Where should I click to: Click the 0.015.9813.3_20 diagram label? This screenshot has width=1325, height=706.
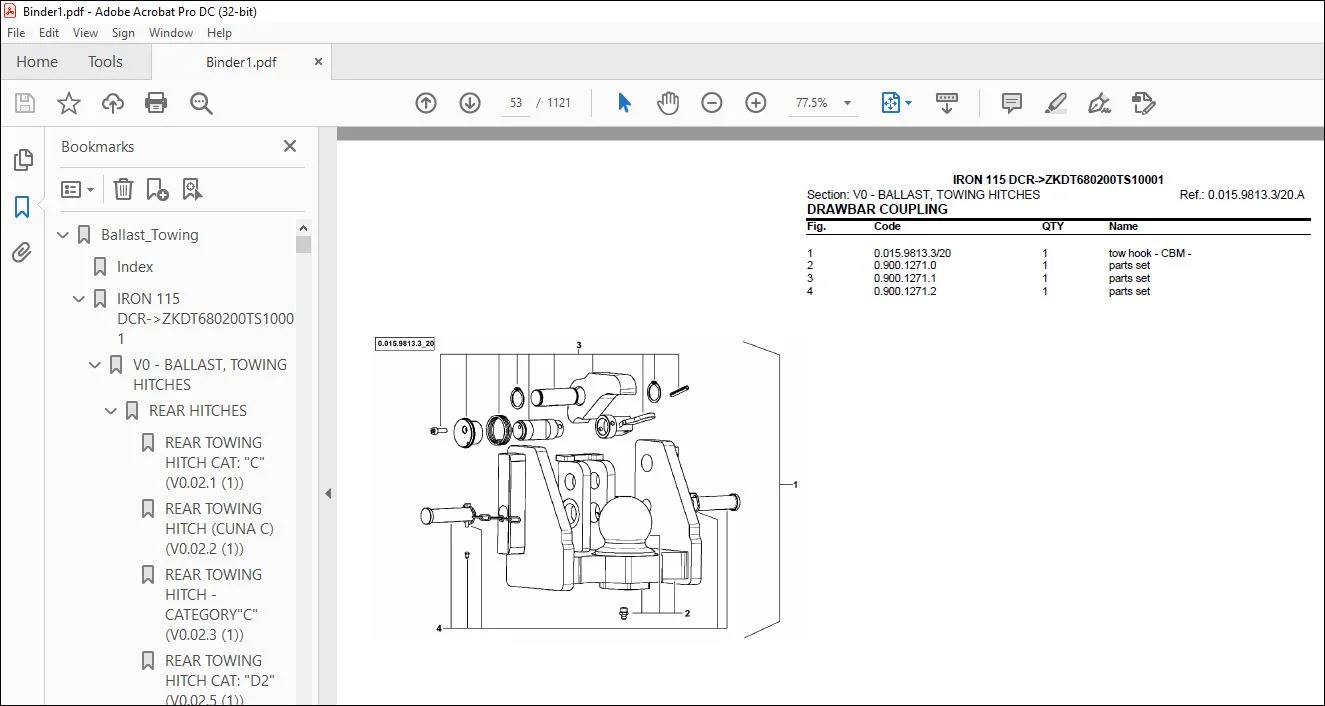click(x=405, y=344)
